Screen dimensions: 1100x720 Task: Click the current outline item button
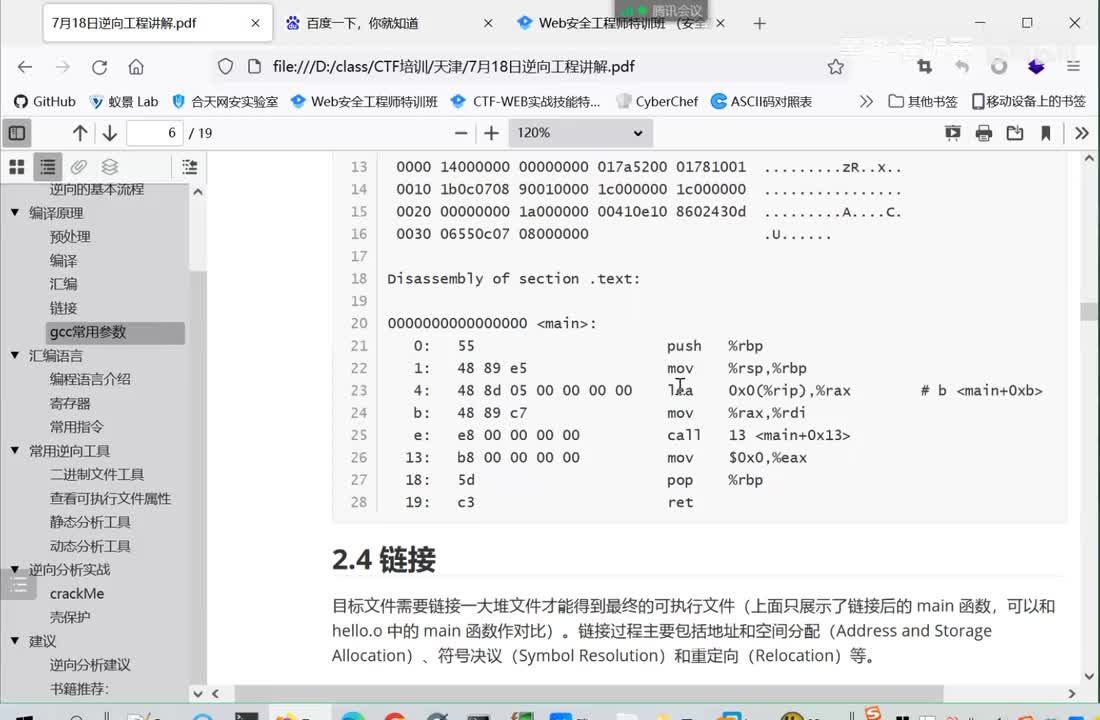[x=189, y=167]
